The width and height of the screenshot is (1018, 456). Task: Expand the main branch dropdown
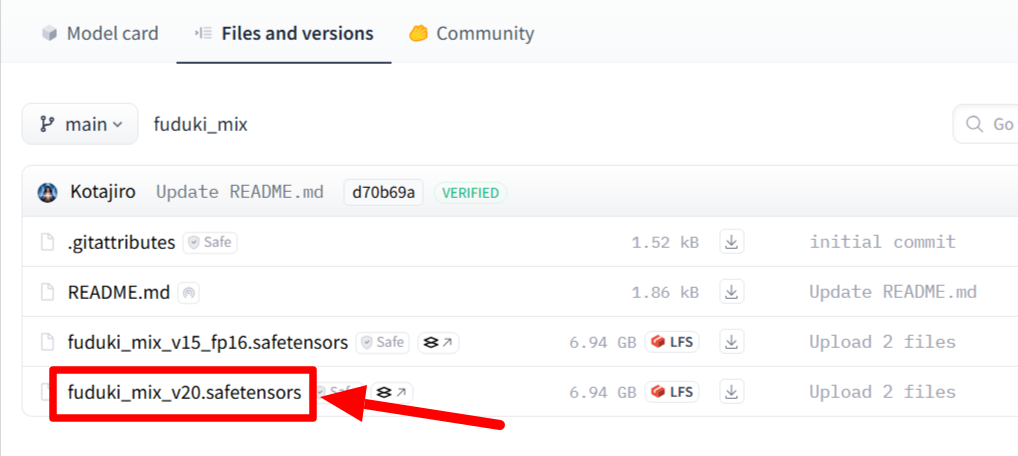[80, 124]
